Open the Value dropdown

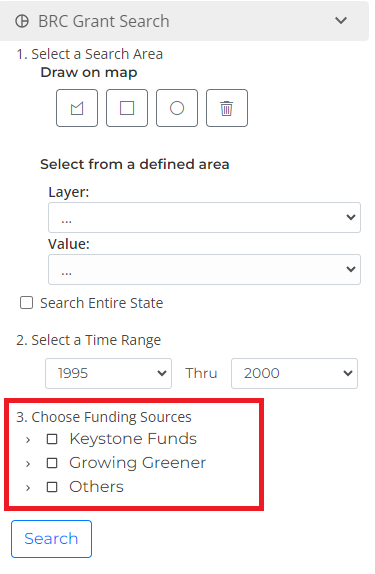204,269
